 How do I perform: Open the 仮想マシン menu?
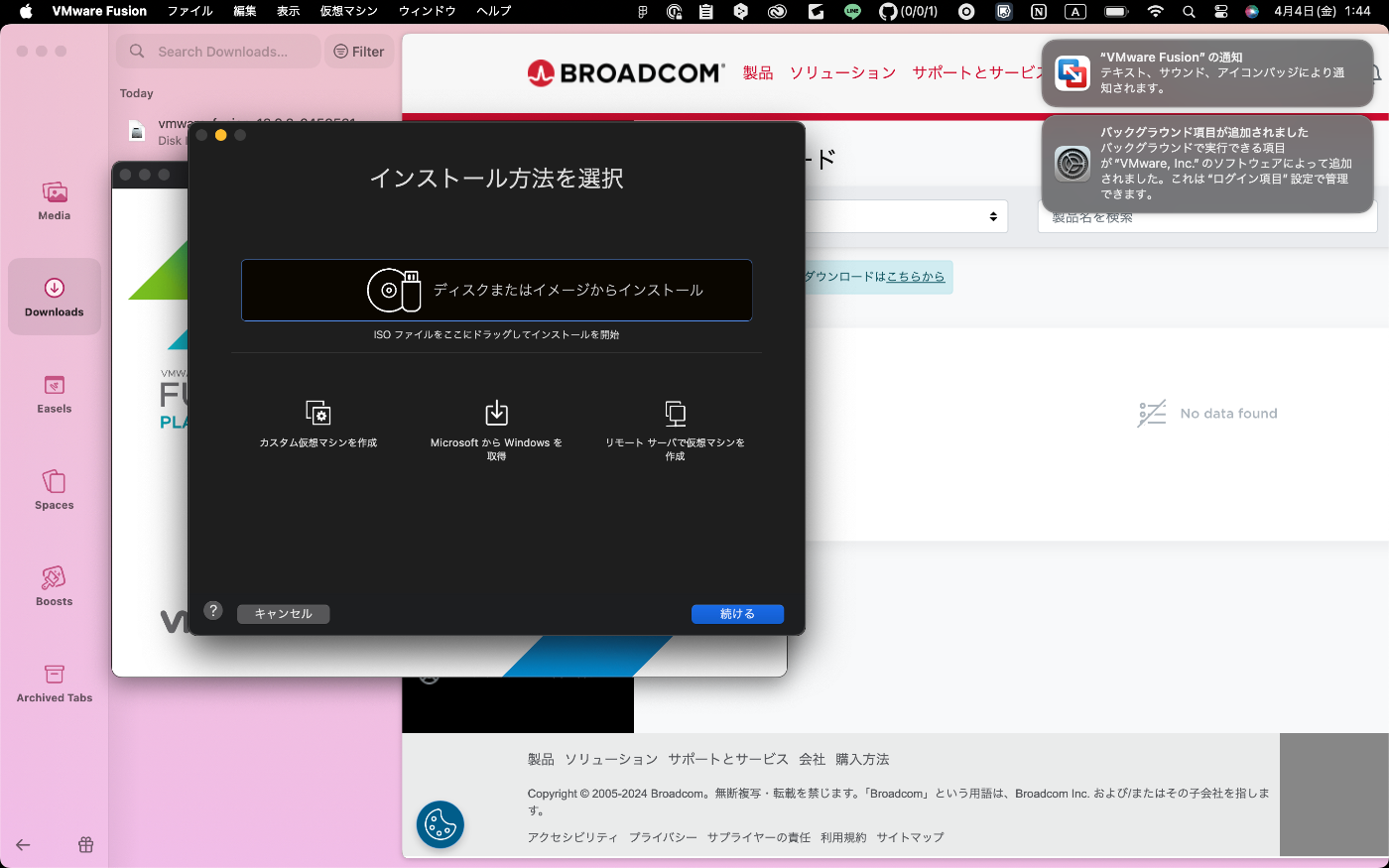point(349,11)
